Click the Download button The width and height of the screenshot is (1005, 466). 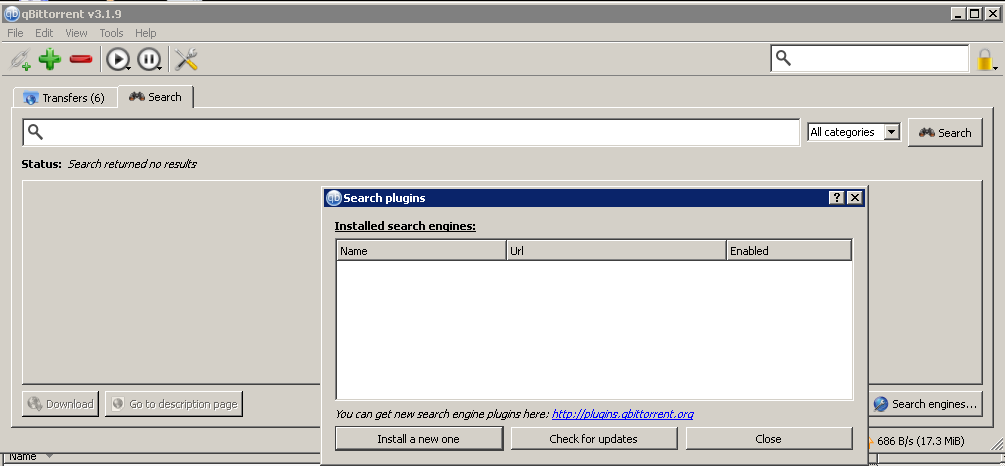61,404
